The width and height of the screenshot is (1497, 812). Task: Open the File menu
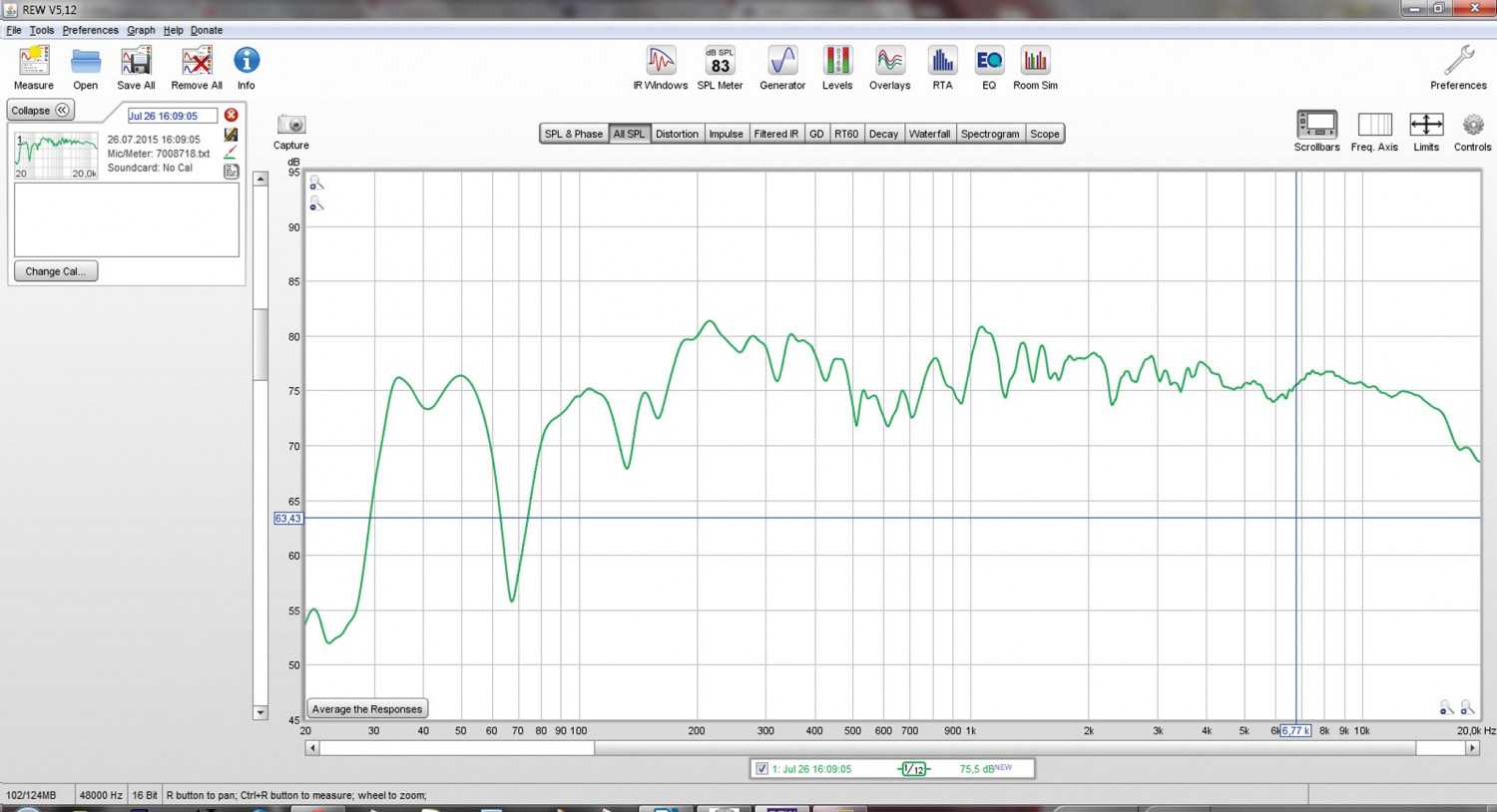click(14, 30)
